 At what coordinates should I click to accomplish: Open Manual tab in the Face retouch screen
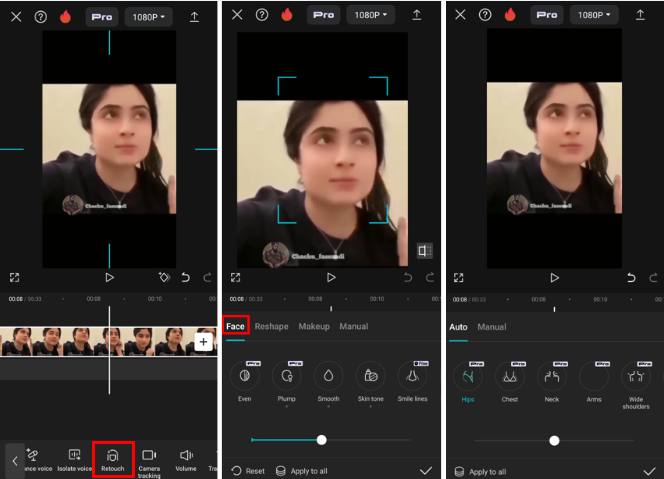(354, 326)
